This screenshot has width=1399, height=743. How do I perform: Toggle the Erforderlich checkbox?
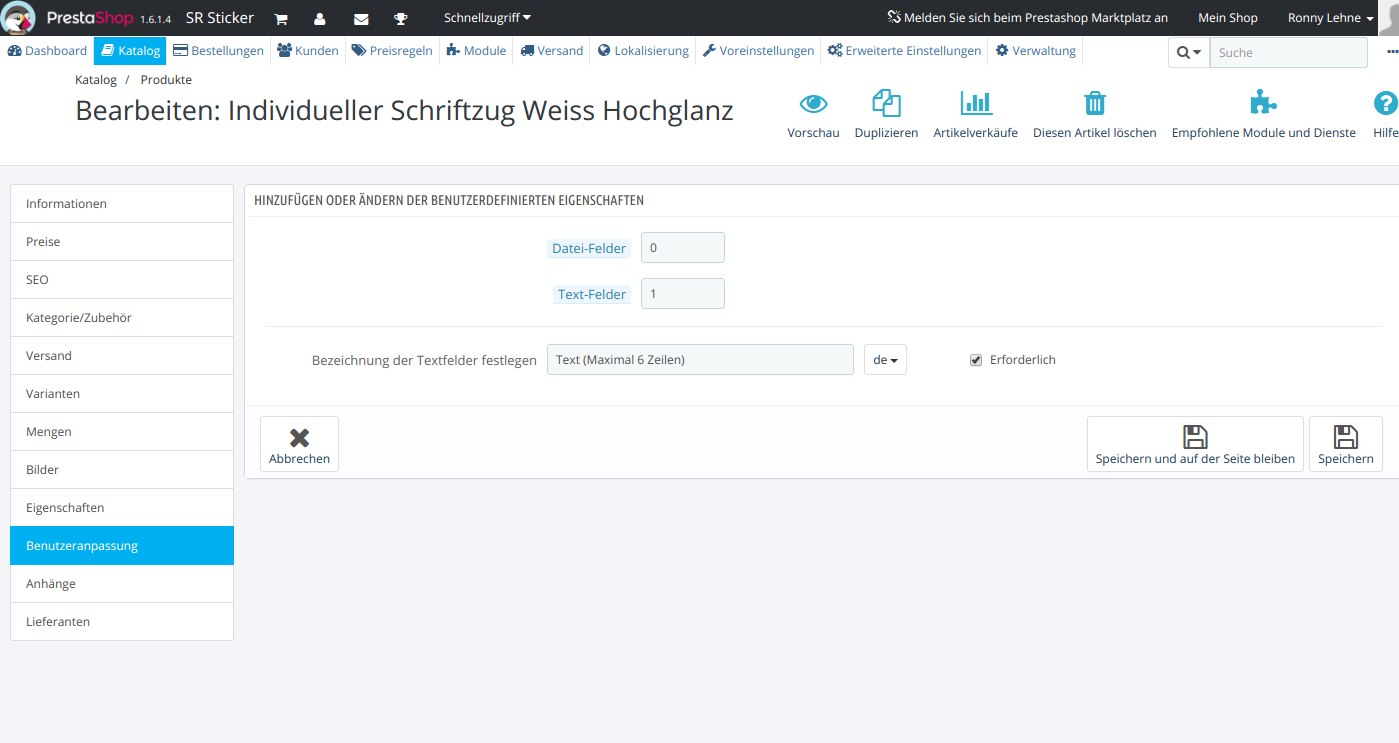click(976, 360)
